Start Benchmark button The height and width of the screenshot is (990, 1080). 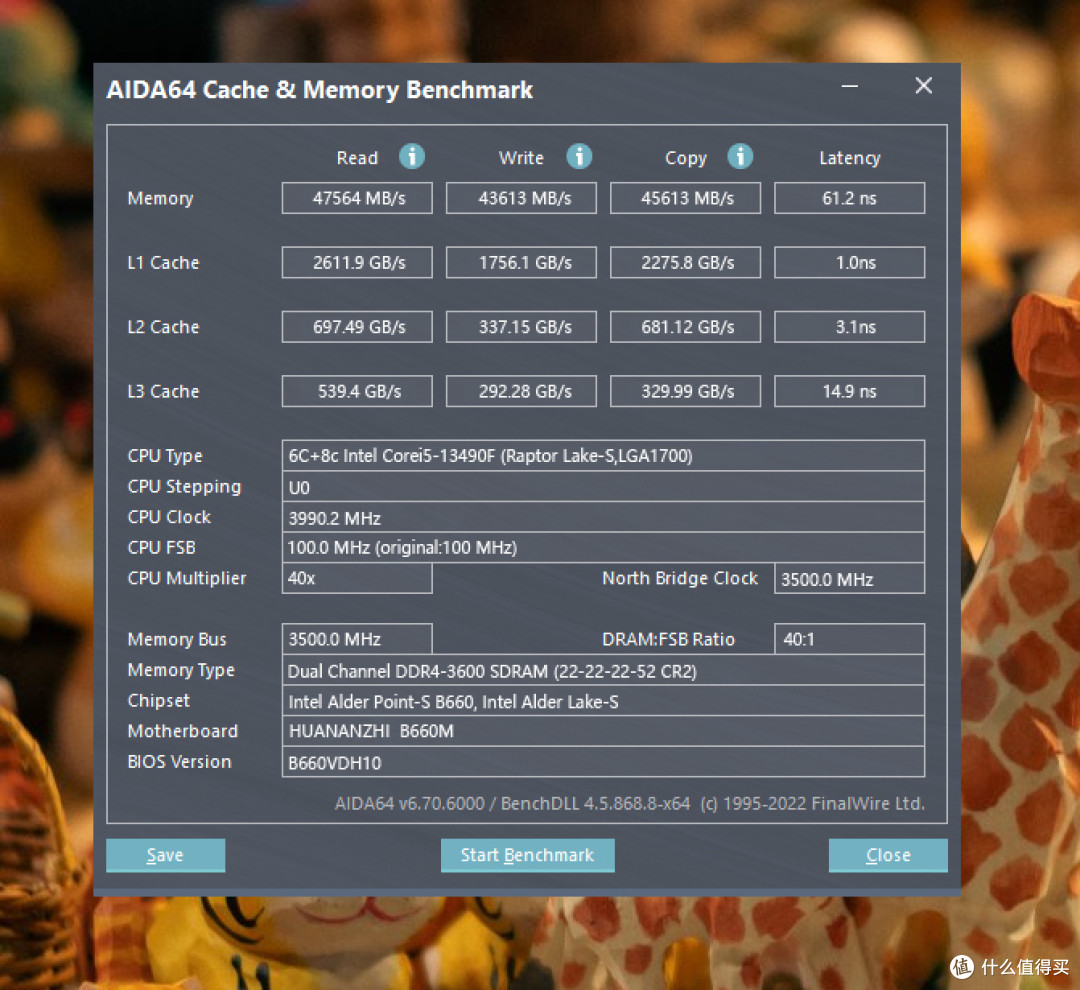[528, 855]
